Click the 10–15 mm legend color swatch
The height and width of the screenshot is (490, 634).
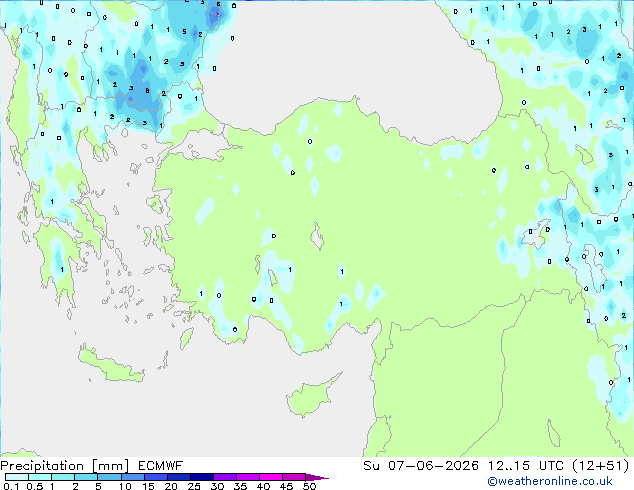click(x=132, y=477)
